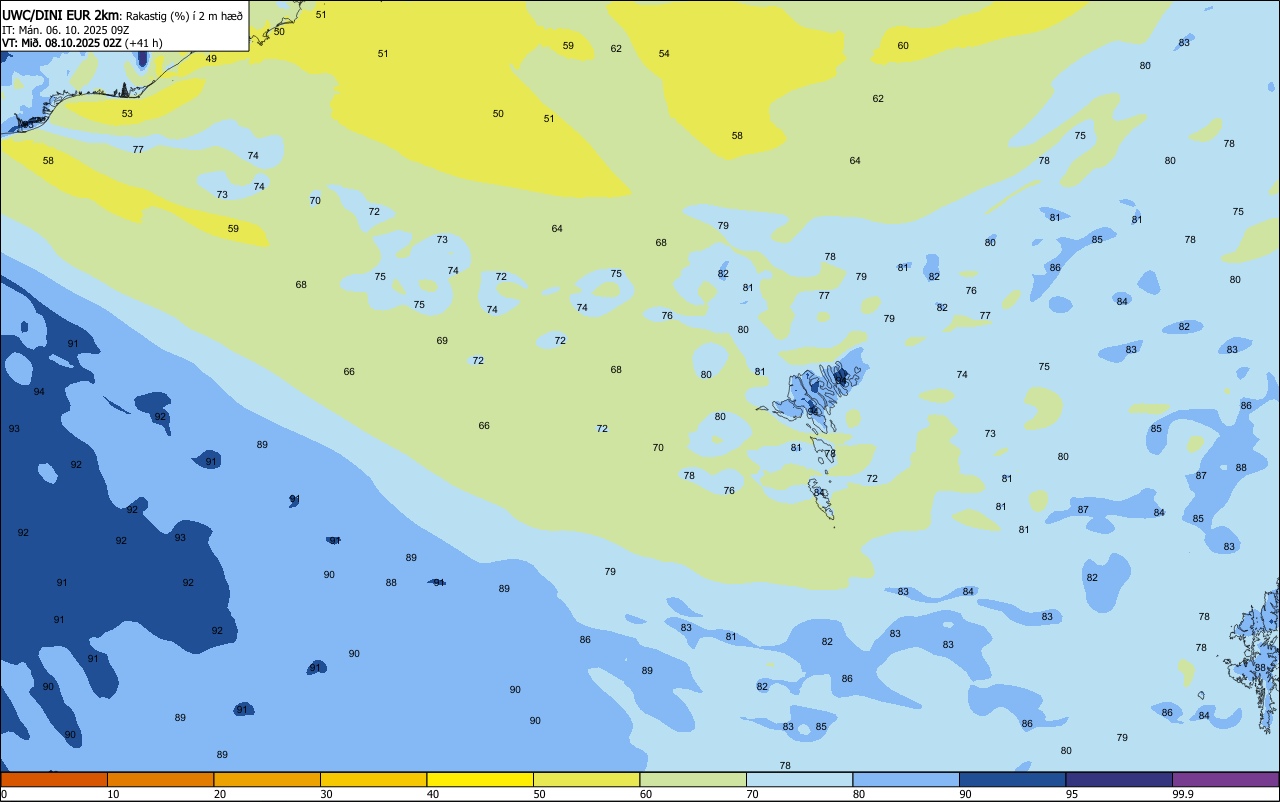Click the '94' value in the dark blue area

[39, 392]
